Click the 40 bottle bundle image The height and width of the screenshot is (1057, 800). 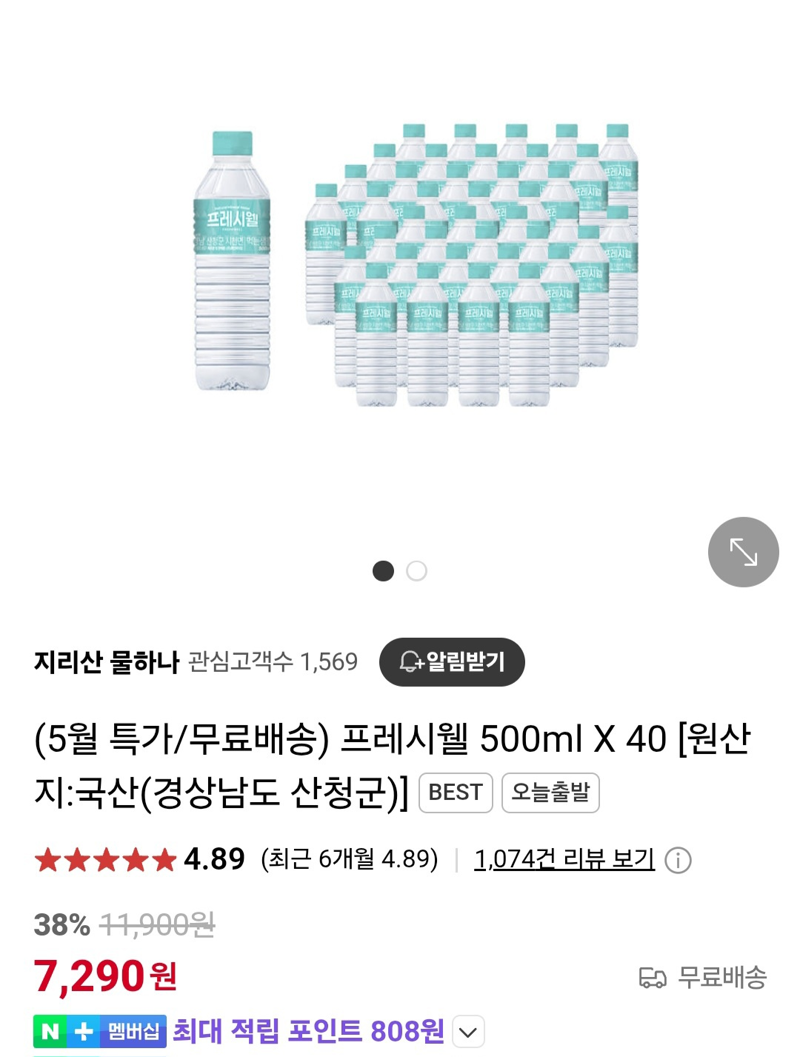pos(472,265)
